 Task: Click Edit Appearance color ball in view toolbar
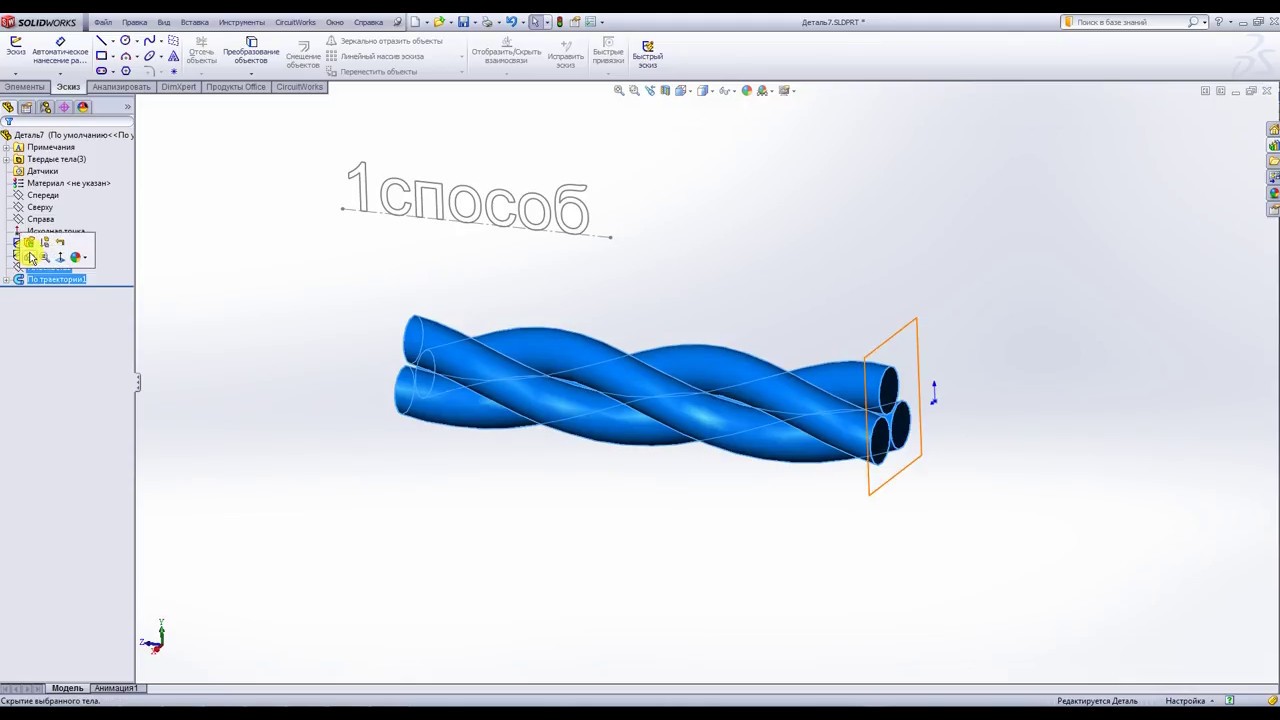746,90
